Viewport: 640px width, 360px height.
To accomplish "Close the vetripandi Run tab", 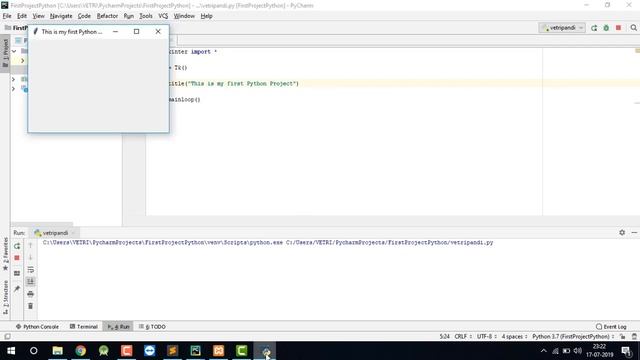I will click(73, 233).
